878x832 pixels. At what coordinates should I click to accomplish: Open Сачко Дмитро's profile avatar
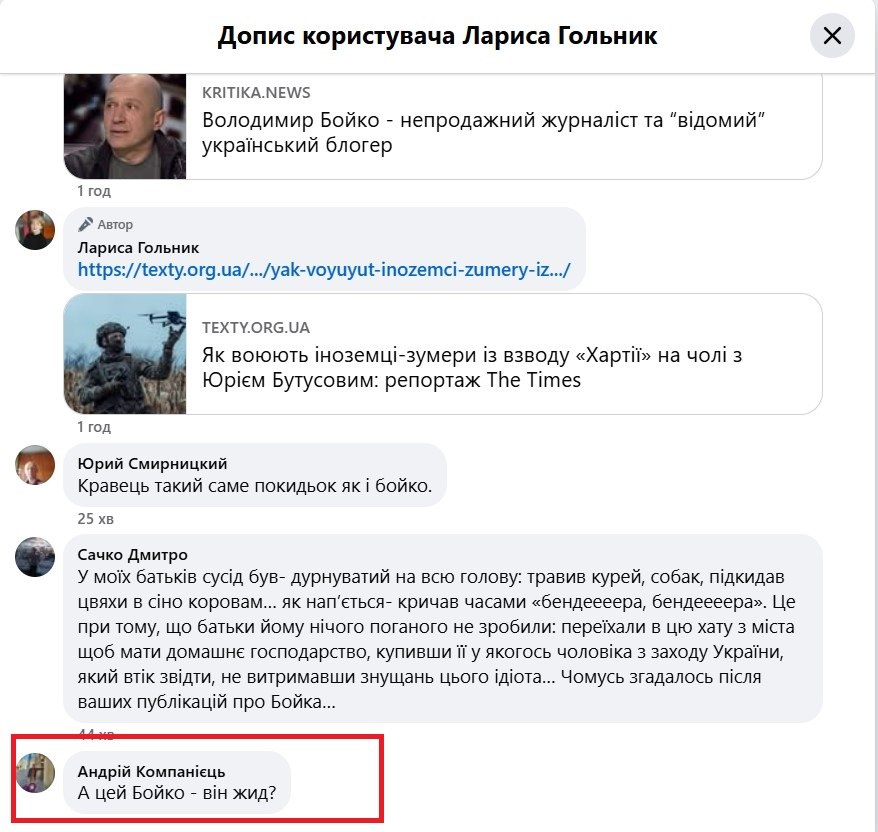35,556
